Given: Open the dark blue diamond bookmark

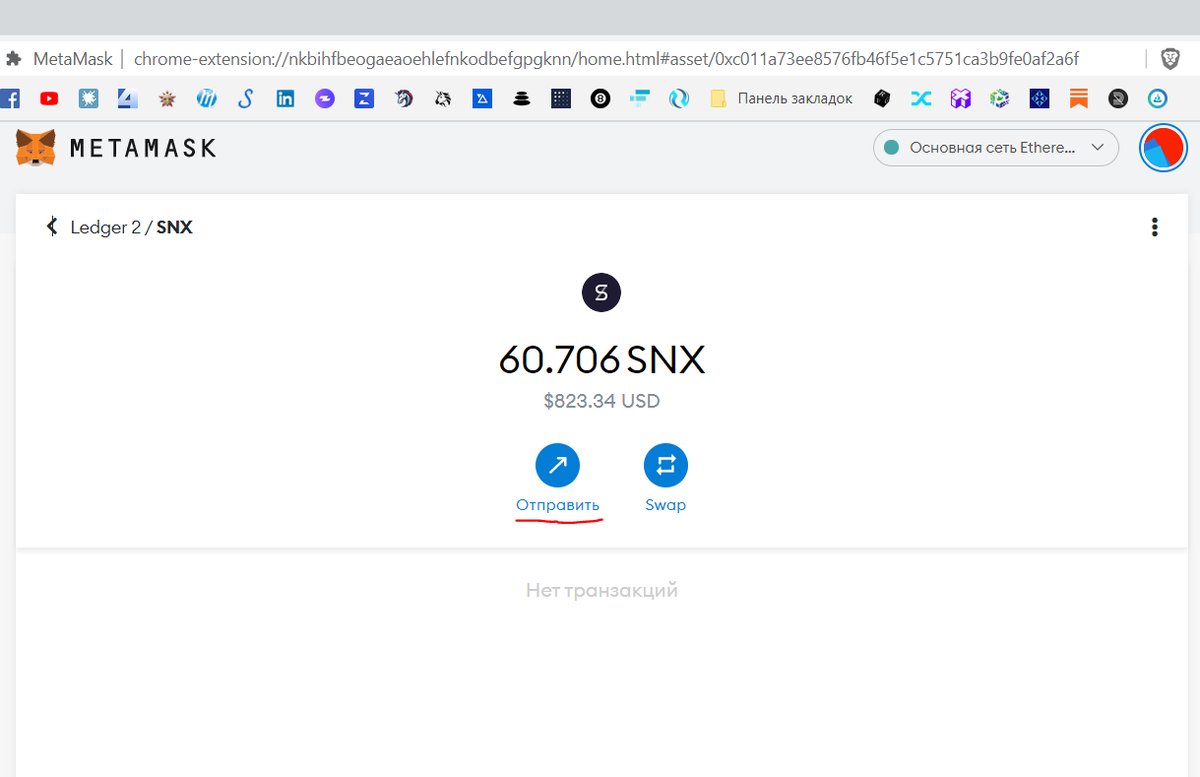Looking at the screenshot, I should [x=1039, y=99].
